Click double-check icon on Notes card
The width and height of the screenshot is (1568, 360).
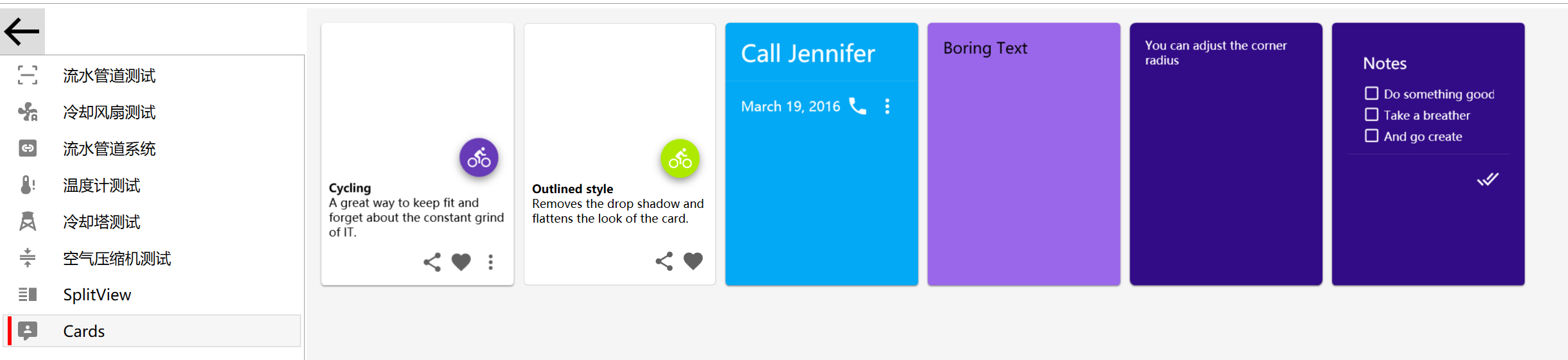point(1487,179)
